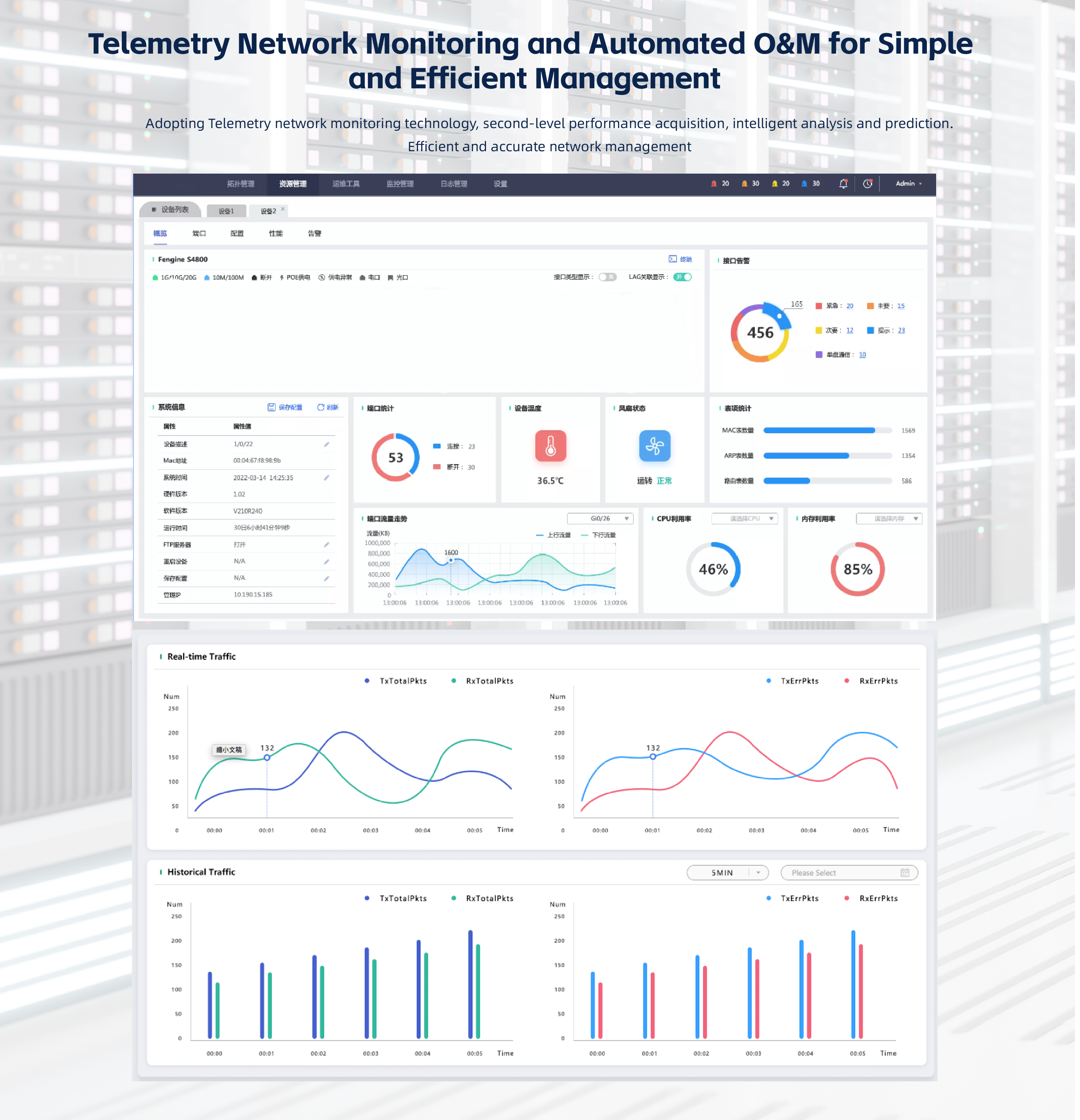Click the red alarm count icon
Image resolution: width=1080 pixels, height=1120 pixels.
714,184
